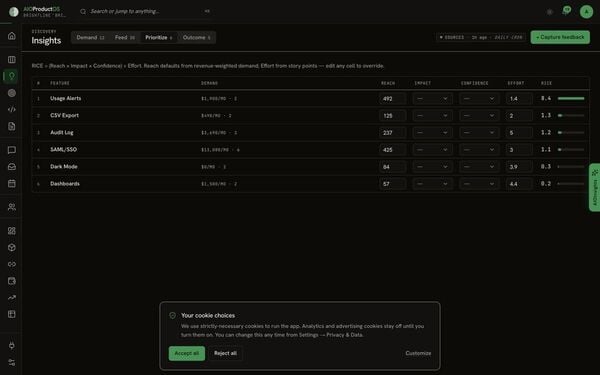The image size is (600, 375).
Task: Click the sources sync status pill
Action: point(481,38)
